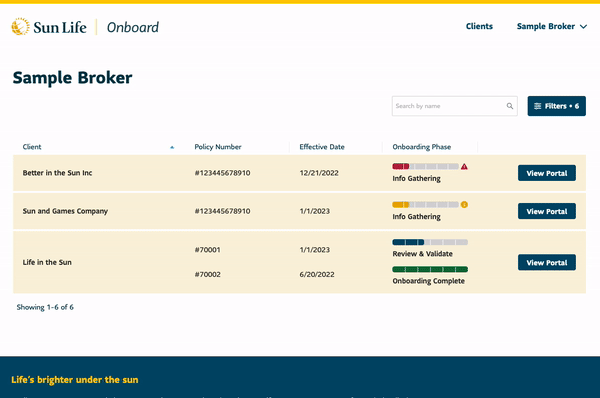Viewport: 600px width, 398px height.
Task: Click the Client column sort arrow
Action: click(172, 147)
